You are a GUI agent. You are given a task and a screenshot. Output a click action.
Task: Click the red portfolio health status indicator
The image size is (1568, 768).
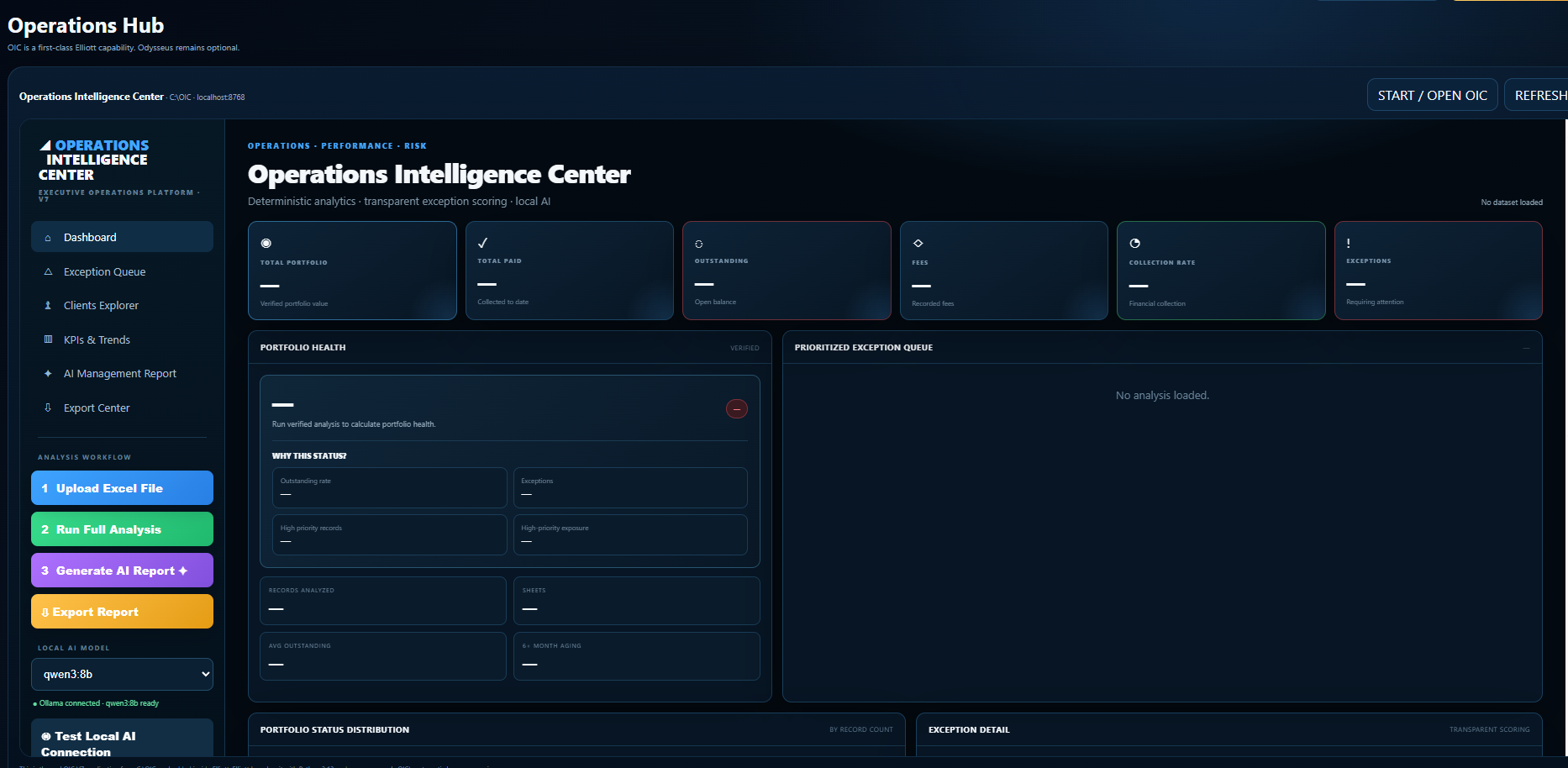[737, 408]
